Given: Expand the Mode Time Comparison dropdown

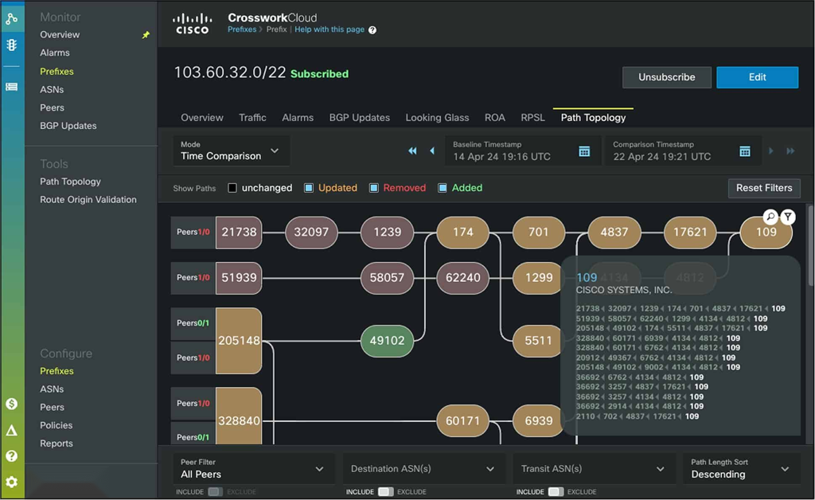Looking at the screenshot, I should pyautogui.click(x=231, y=151).
